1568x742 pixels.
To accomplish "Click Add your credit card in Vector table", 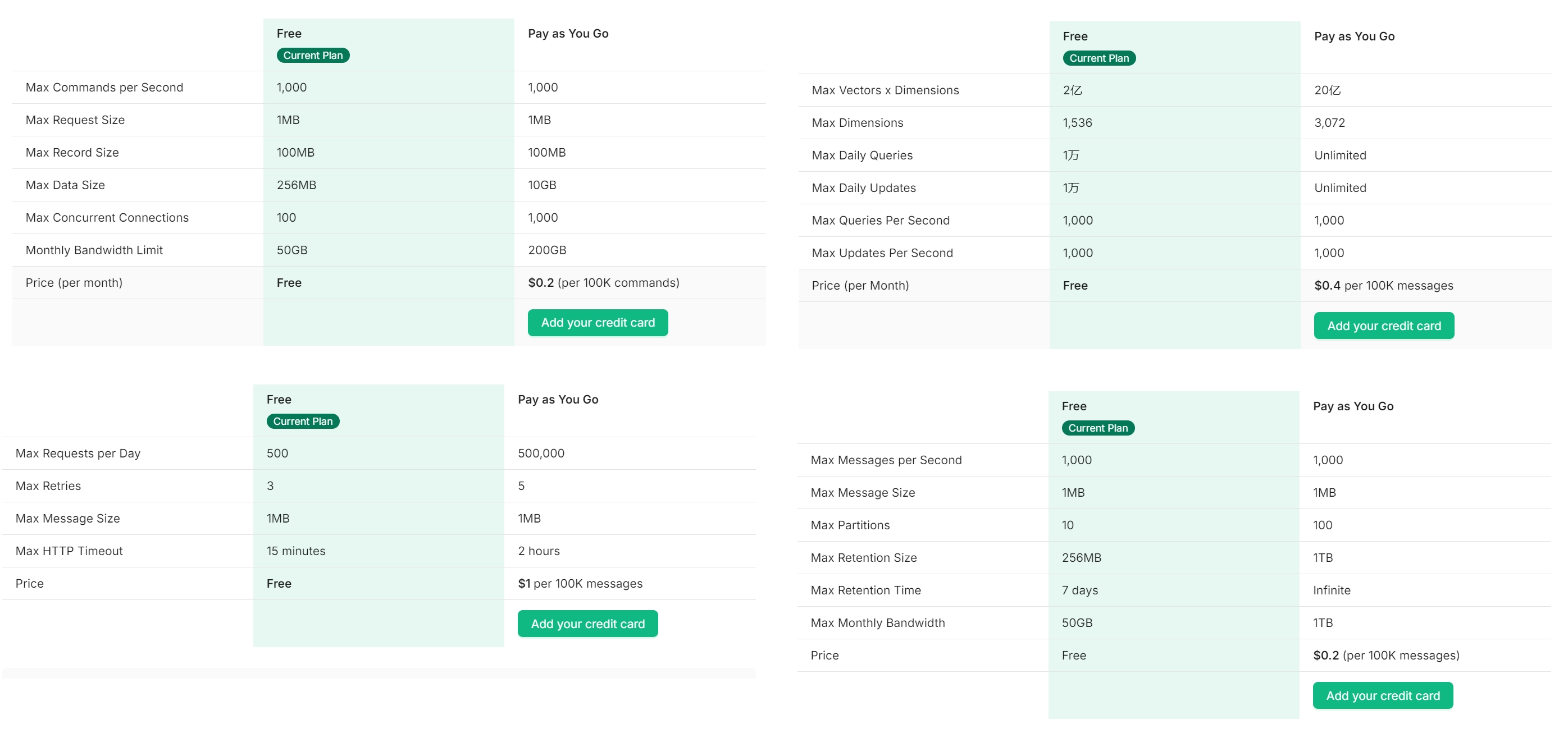I will click(1384, 326).
